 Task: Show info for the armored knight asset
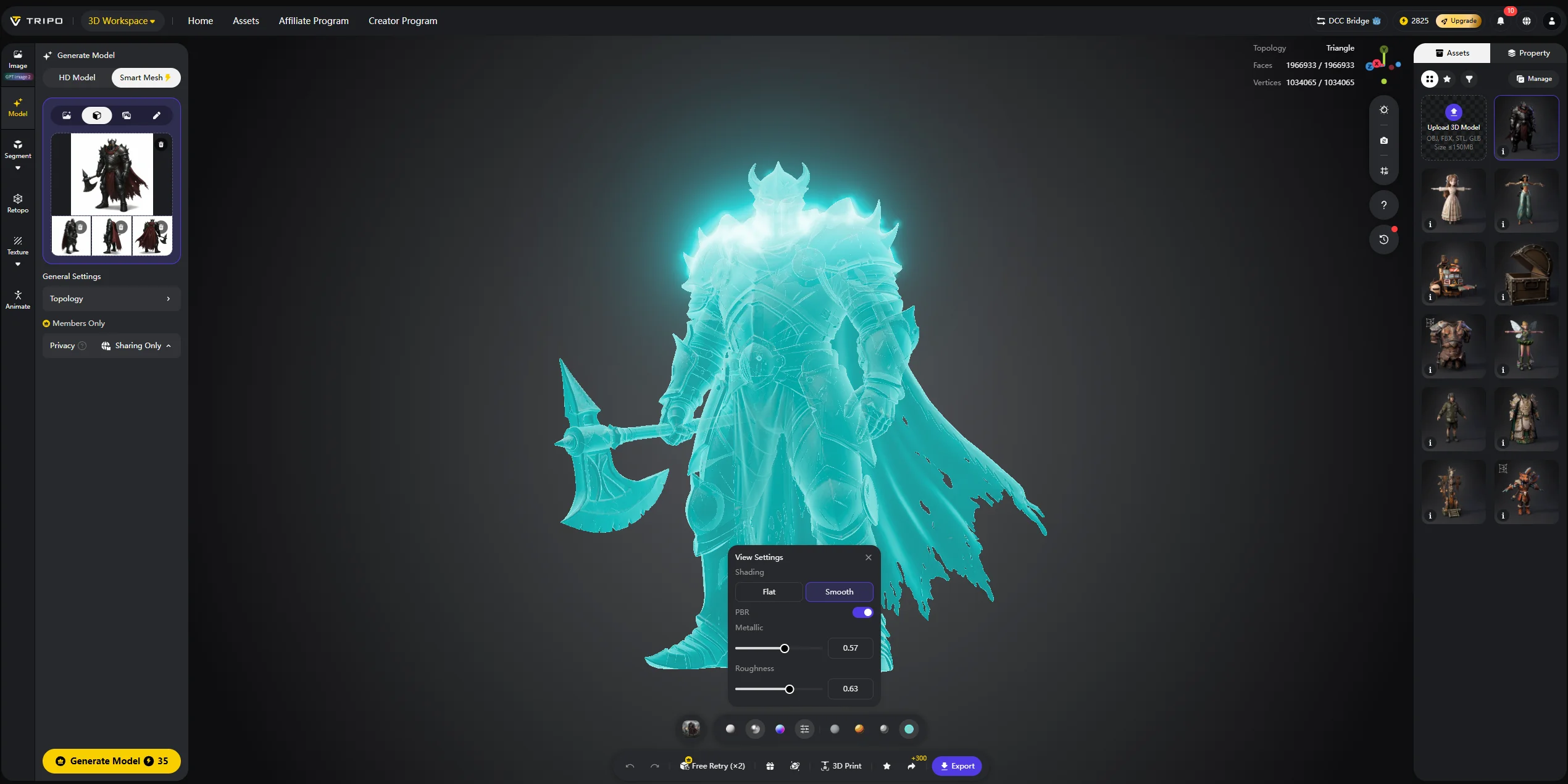point(1503,151)
